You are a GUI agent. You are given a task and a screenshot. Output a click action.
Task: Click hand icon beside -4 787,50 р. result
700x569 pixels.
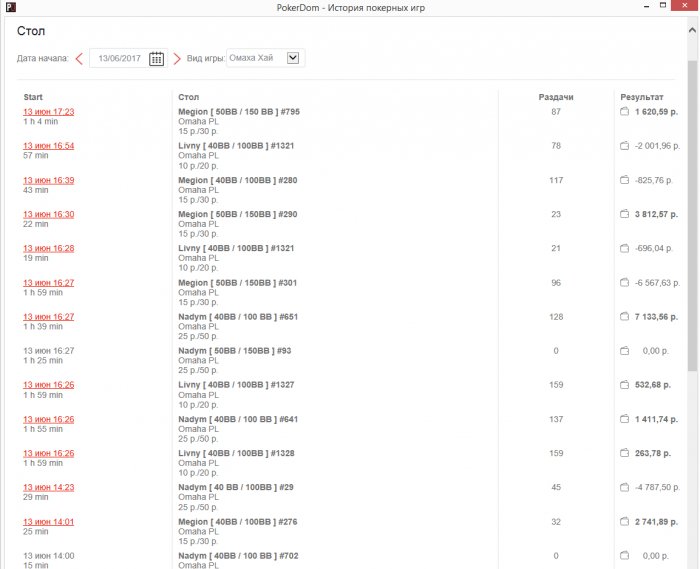(624, 487)
